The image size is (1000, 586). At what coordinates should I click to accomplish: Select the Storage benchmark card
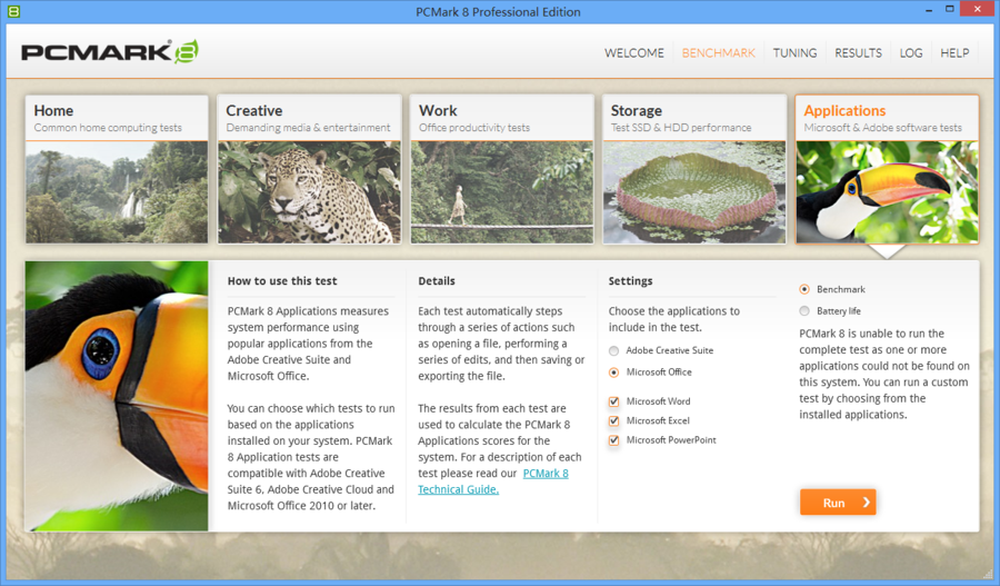click(695, 169)
